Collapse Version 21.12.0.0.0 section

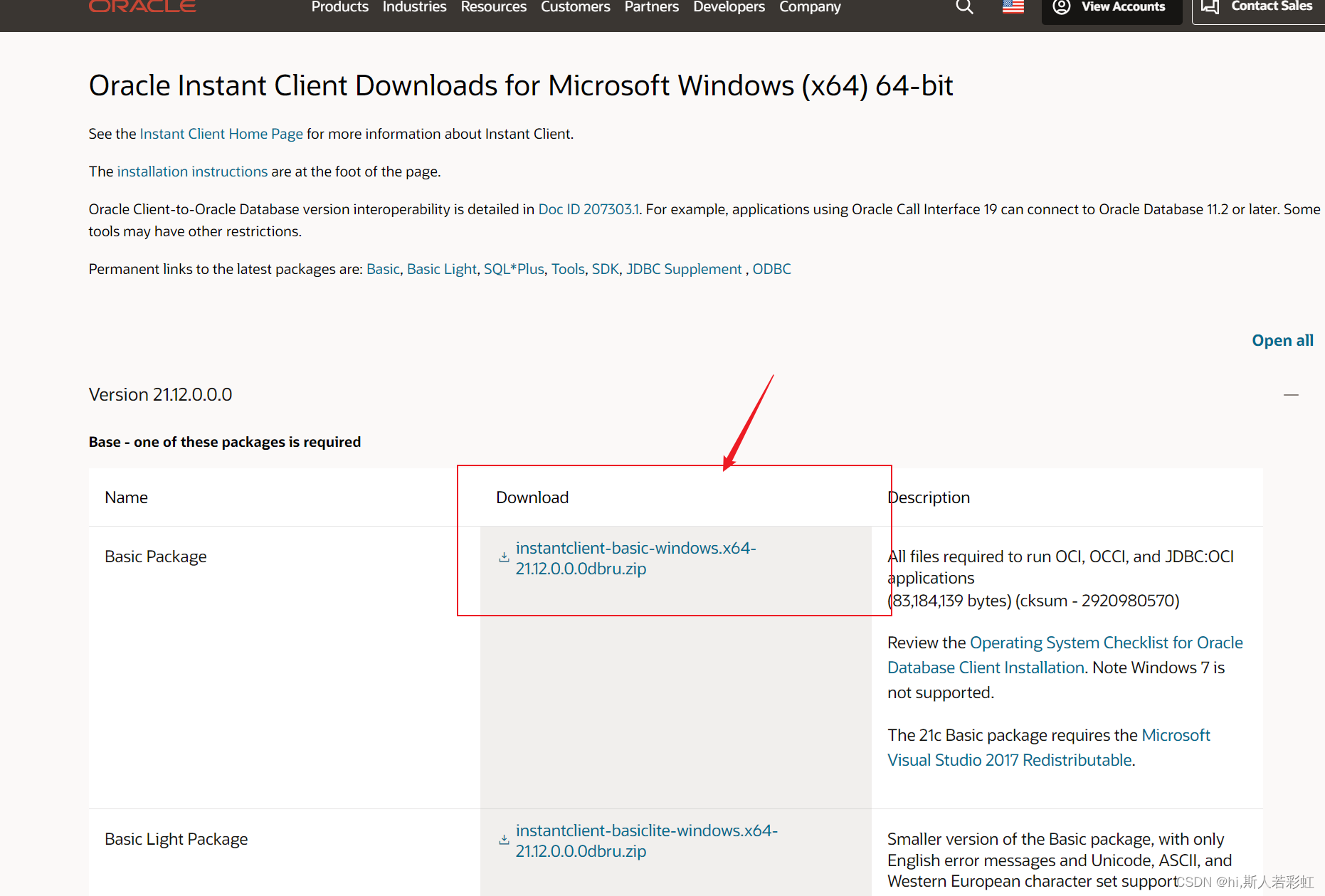[1291, 394]
